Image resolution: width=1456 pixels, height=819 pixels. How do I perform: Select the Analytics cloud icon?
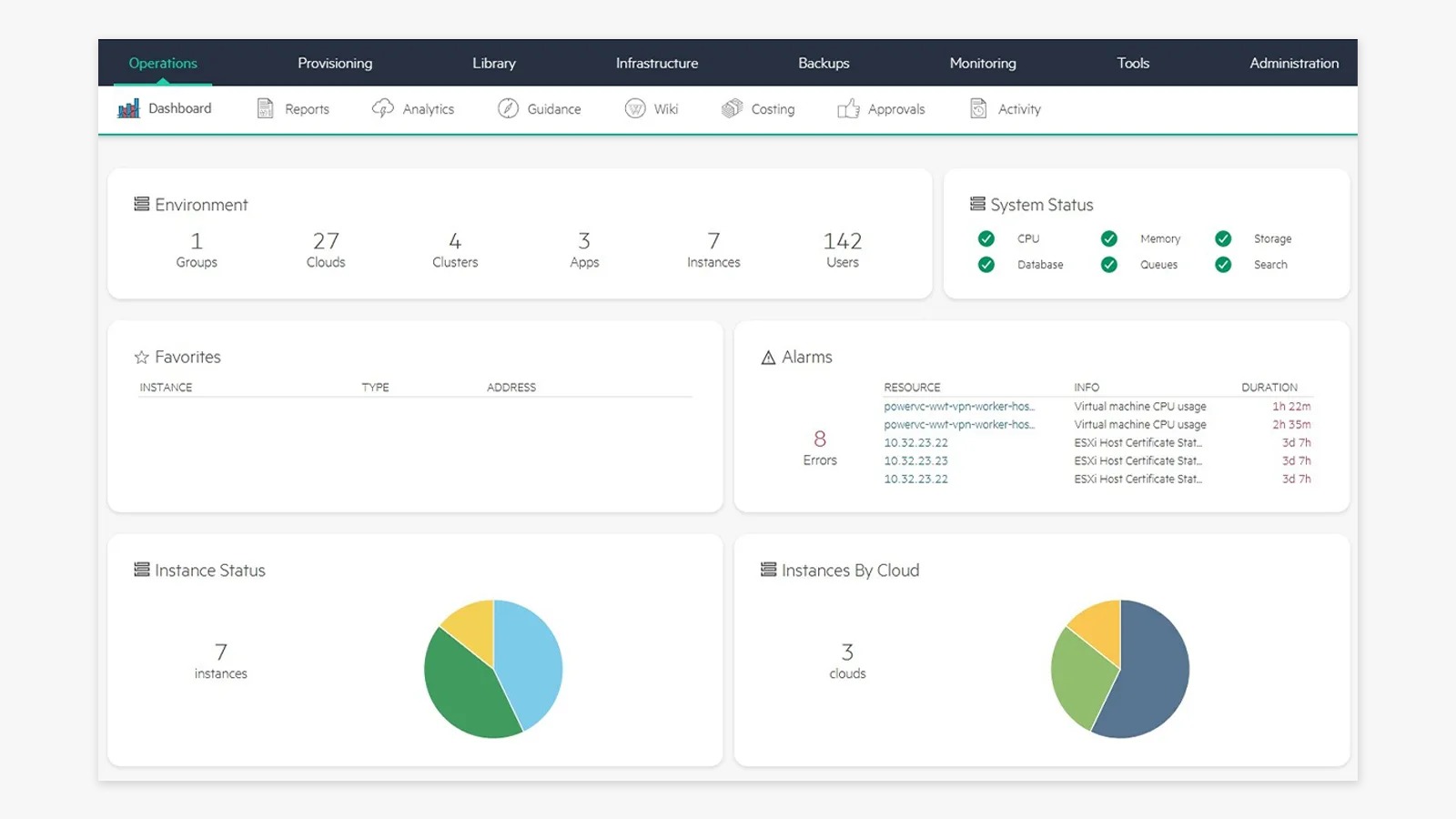(382, 108)
